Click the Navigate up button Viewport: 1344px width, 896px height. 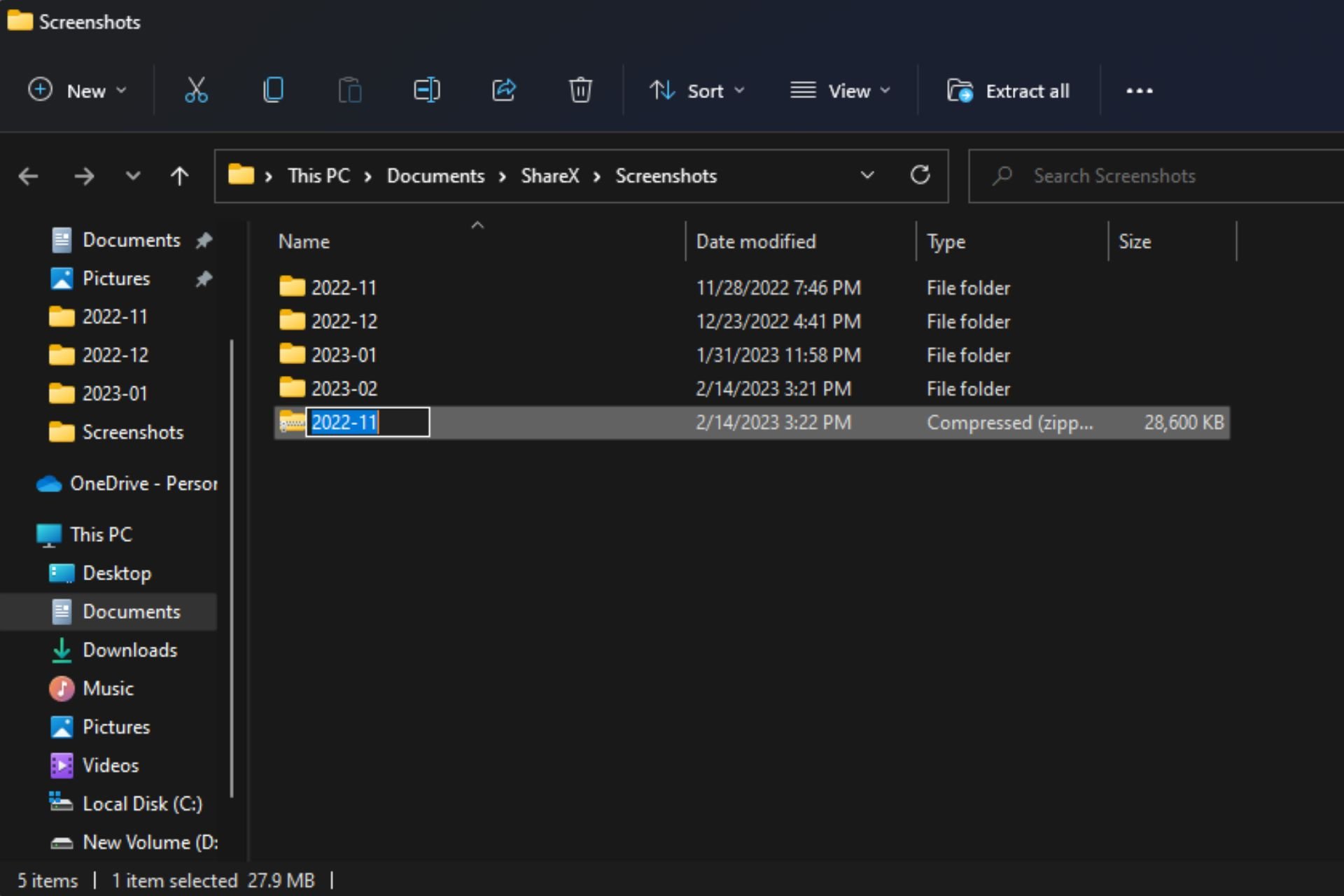[x=179, y=176]
